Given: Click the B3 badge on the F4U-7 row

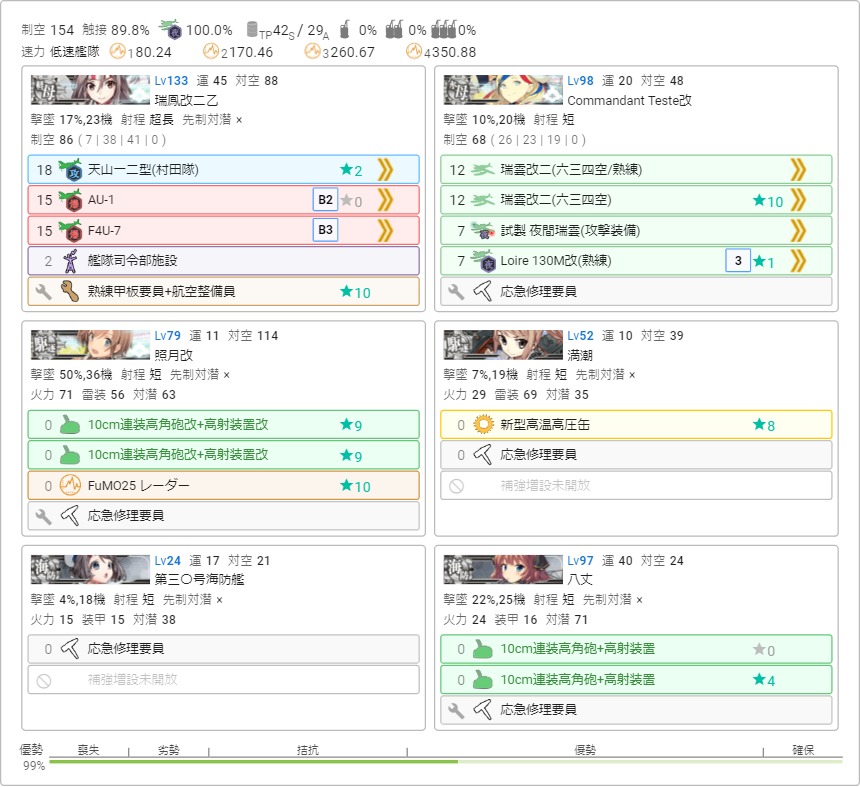Looking at the screenshot, I should (x=325, y=231).
